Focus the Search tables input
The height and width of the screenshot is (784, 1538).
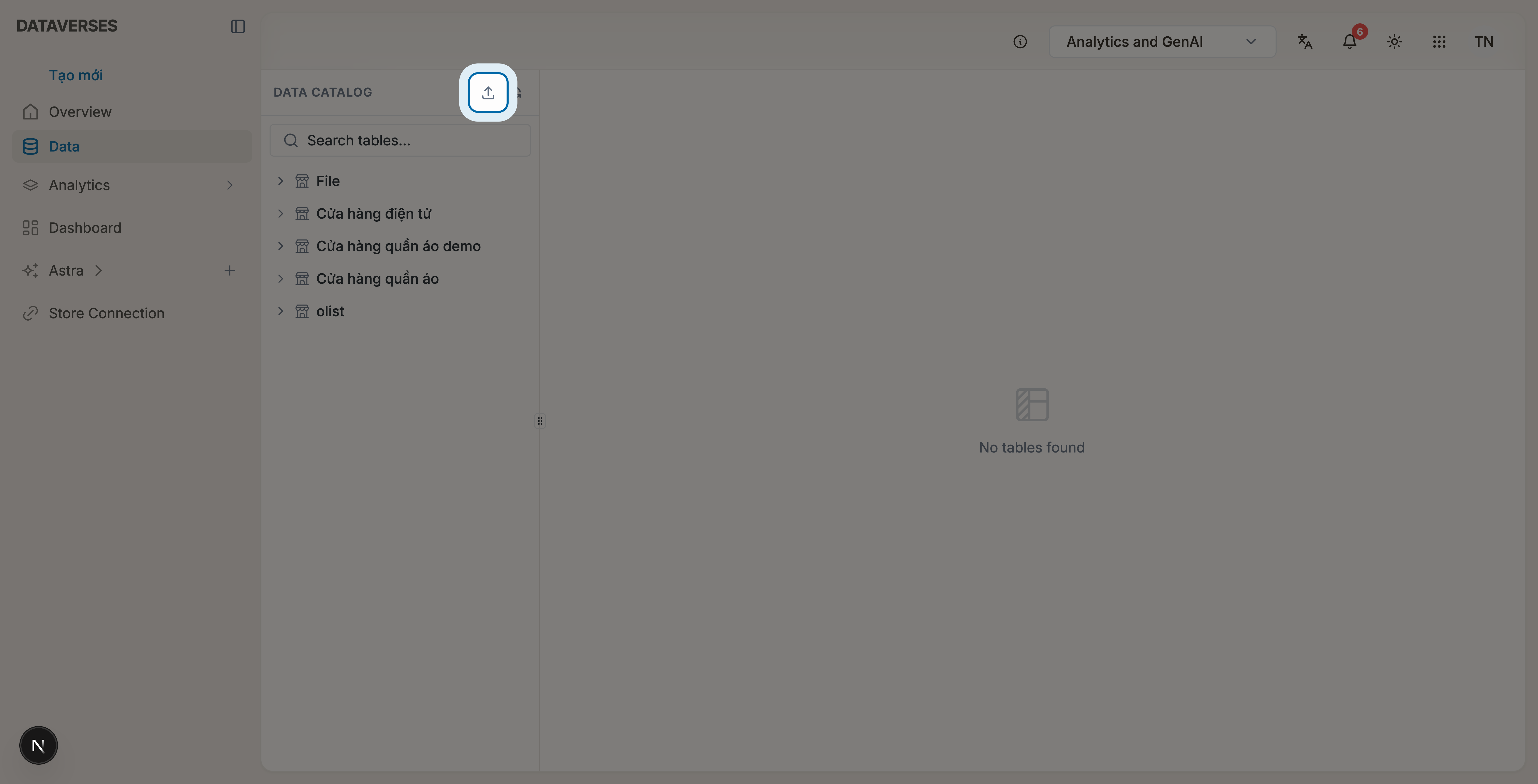coord(400,140)
